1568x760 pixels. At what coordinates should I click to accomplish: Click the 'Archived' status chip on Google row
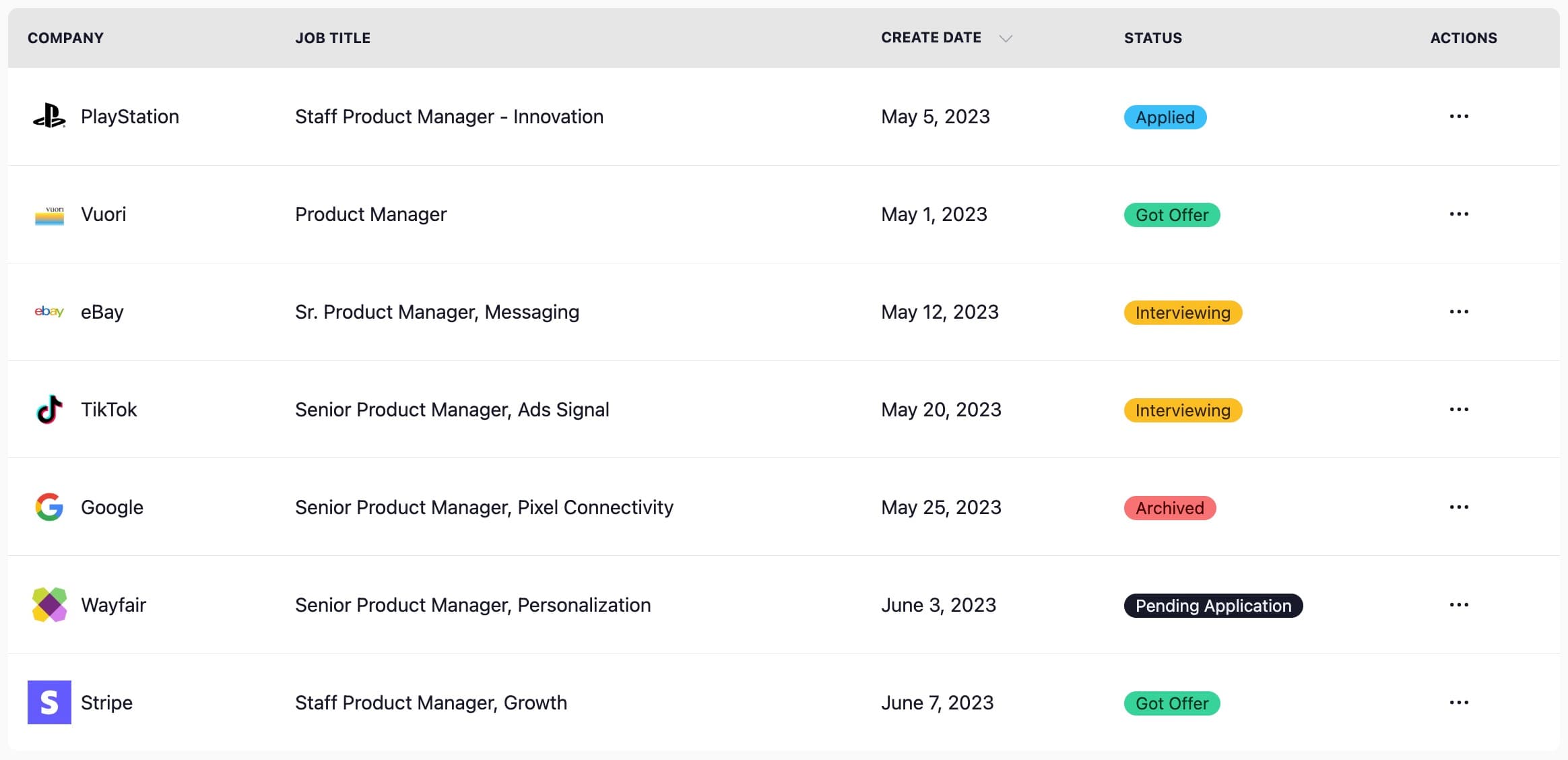(x=1169, y=507)
